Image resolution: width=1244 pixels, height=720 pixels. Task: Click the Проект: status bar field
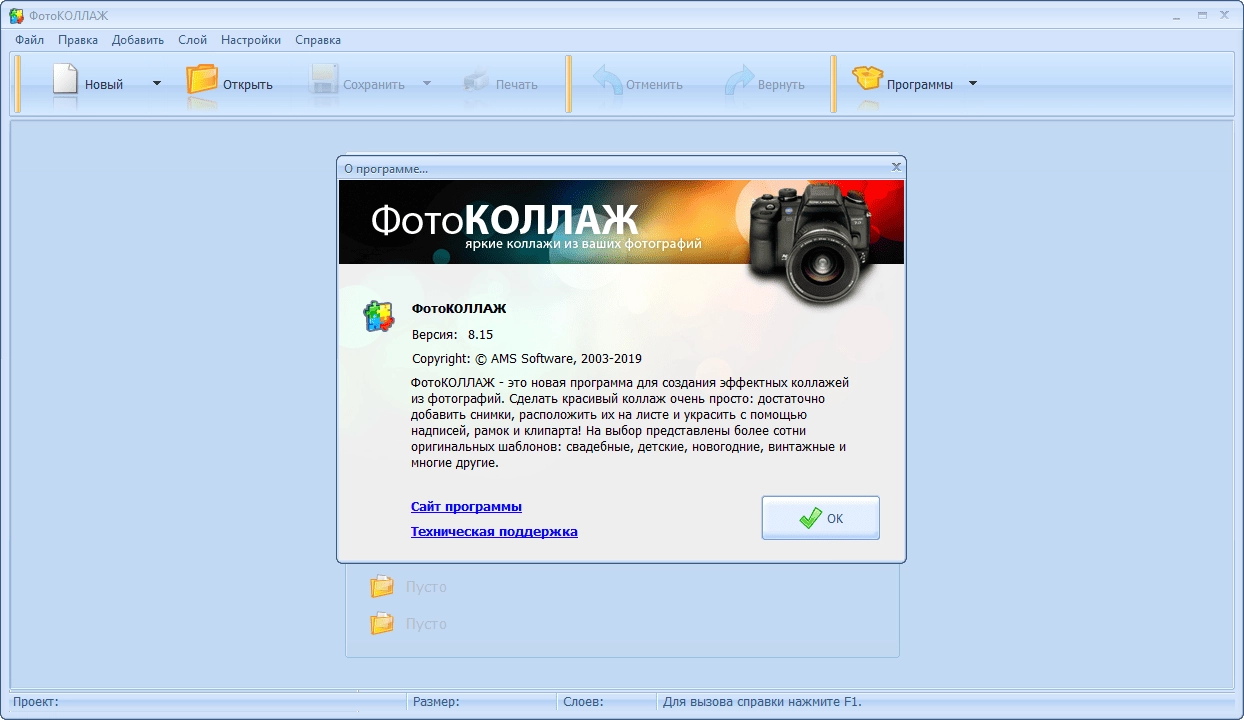pyautogui.click(x=207, y=702)
